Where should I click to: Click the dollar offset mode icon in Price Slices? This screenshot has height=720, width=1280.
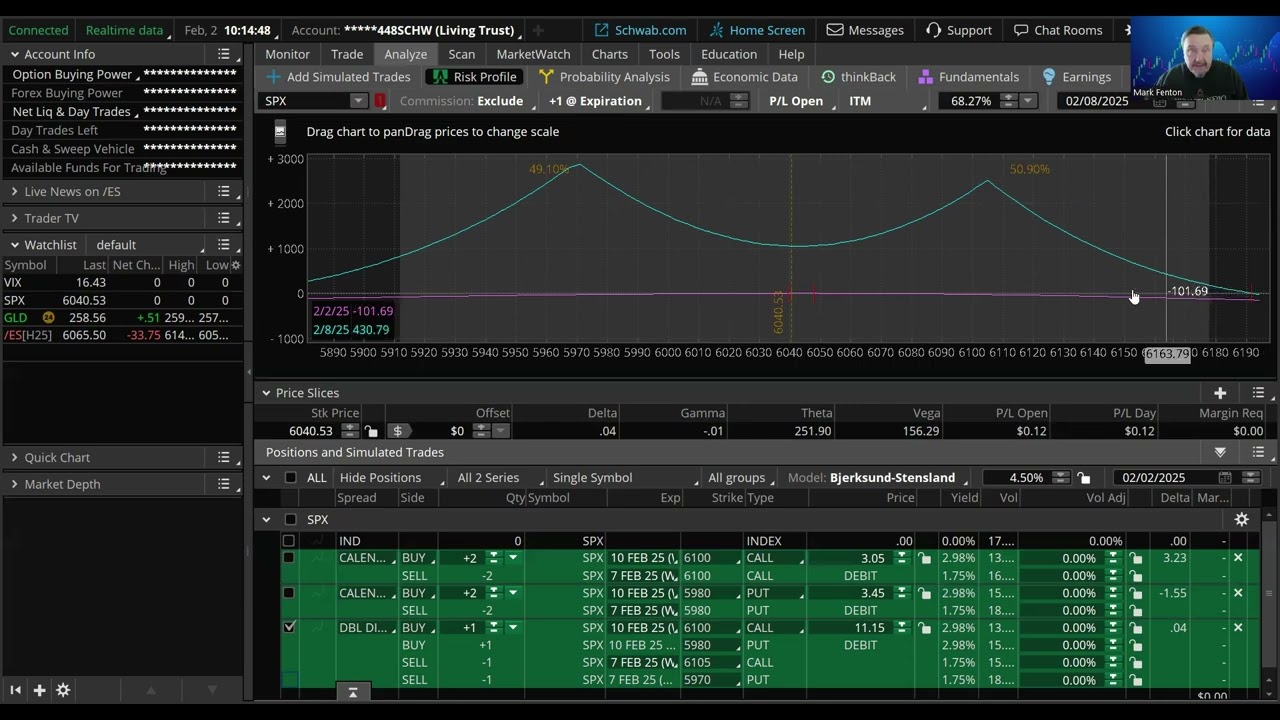[x=397, y=431]
